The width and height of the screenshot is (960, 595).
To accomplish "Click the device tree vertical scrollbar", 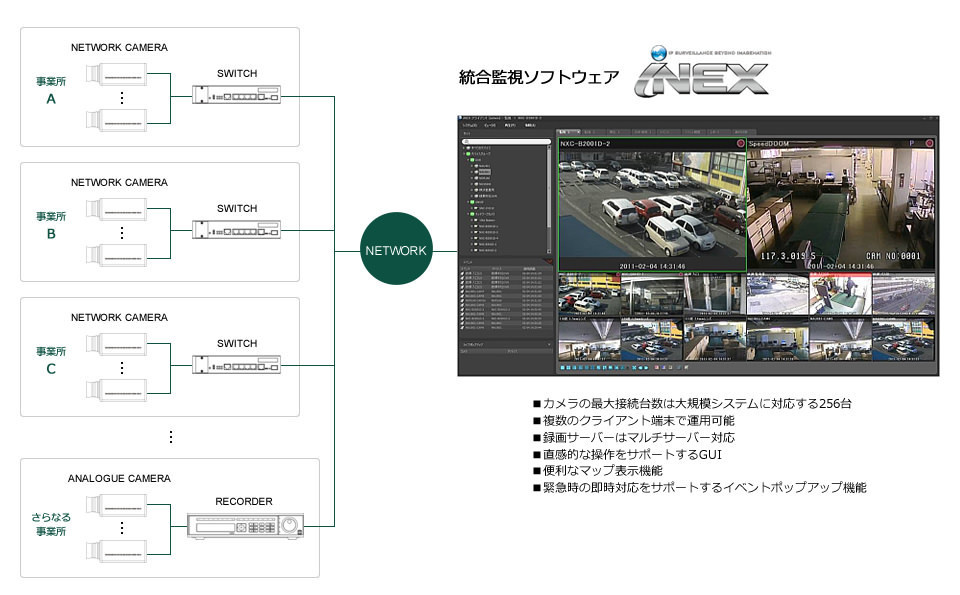I will 549,199.
